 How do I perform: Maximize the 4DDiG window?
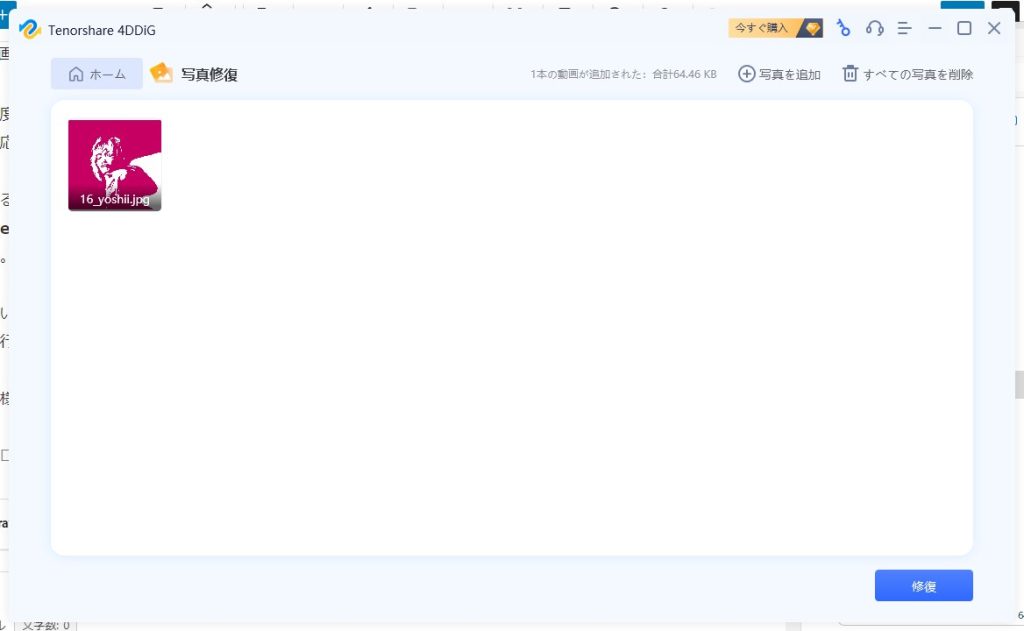964,28
